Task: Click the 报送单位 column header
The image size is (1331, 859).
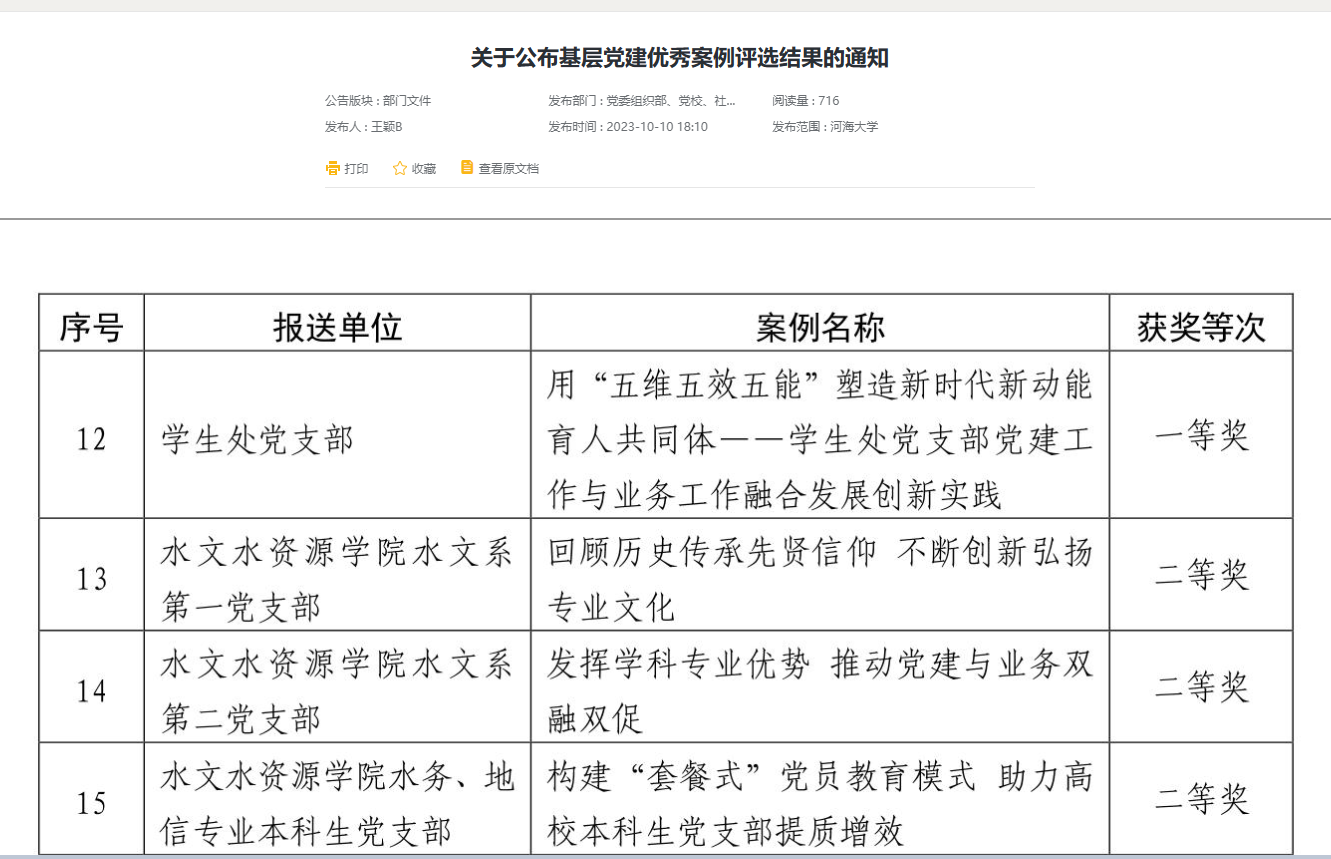Action: pyautogui.click(x=337, y=327)
